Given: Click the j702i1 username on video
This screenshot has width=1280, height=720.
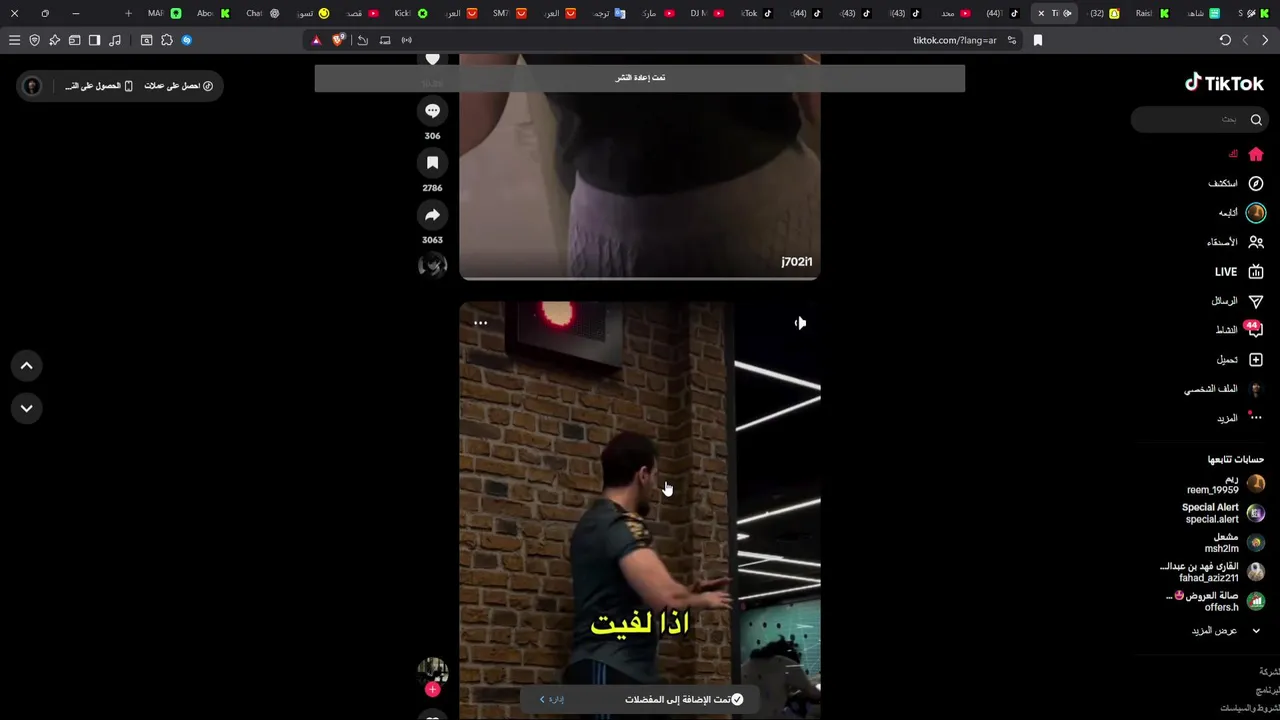Looking at the screenshot, I should point(797,262).
